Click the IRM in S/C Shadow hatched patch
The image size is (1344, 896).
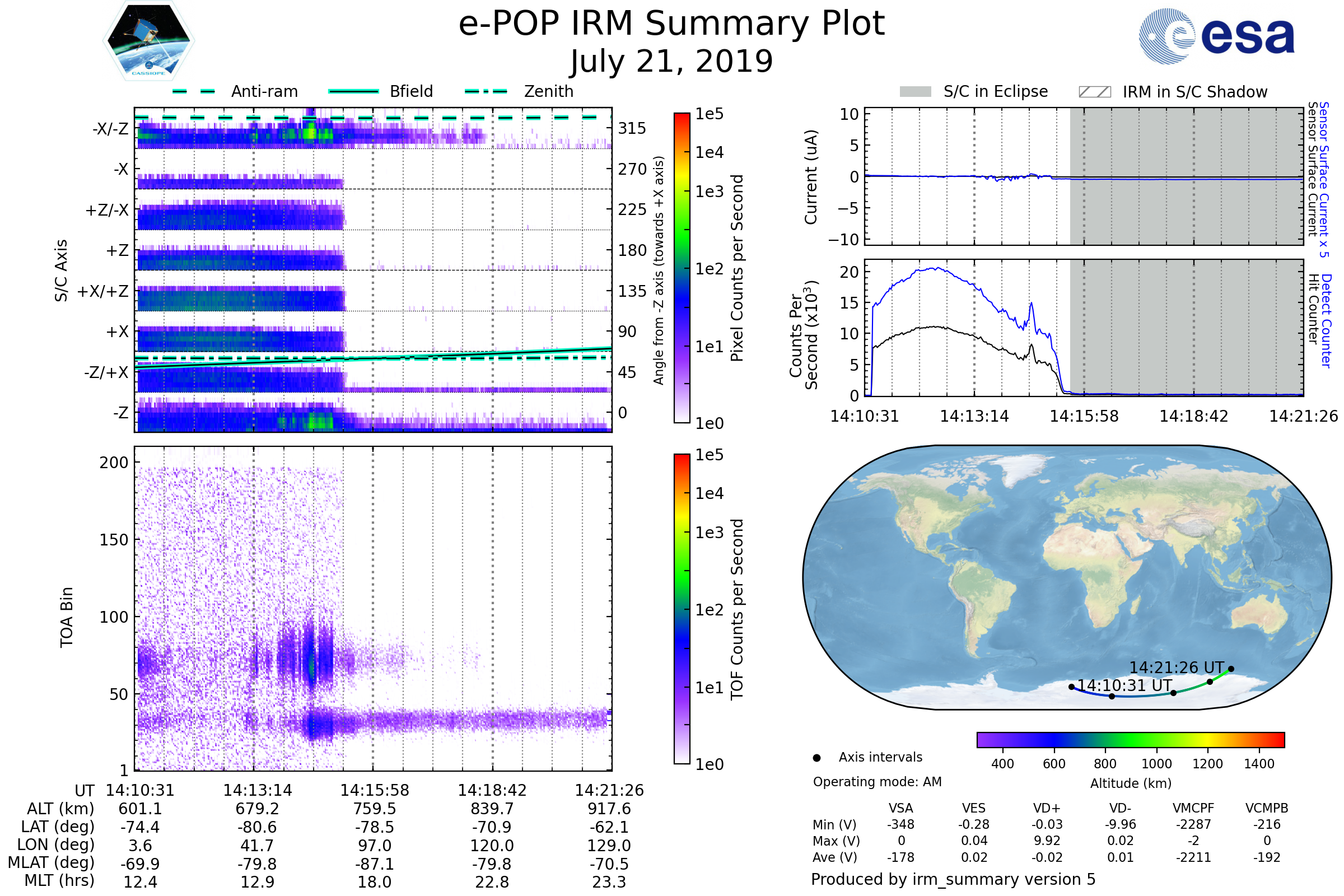tap(1094, 92)
